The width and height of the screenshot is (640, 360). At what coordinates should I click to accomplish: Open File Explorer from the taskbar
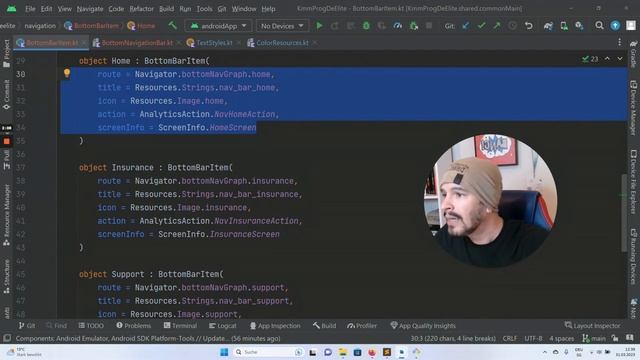click(x=342, y=352)
